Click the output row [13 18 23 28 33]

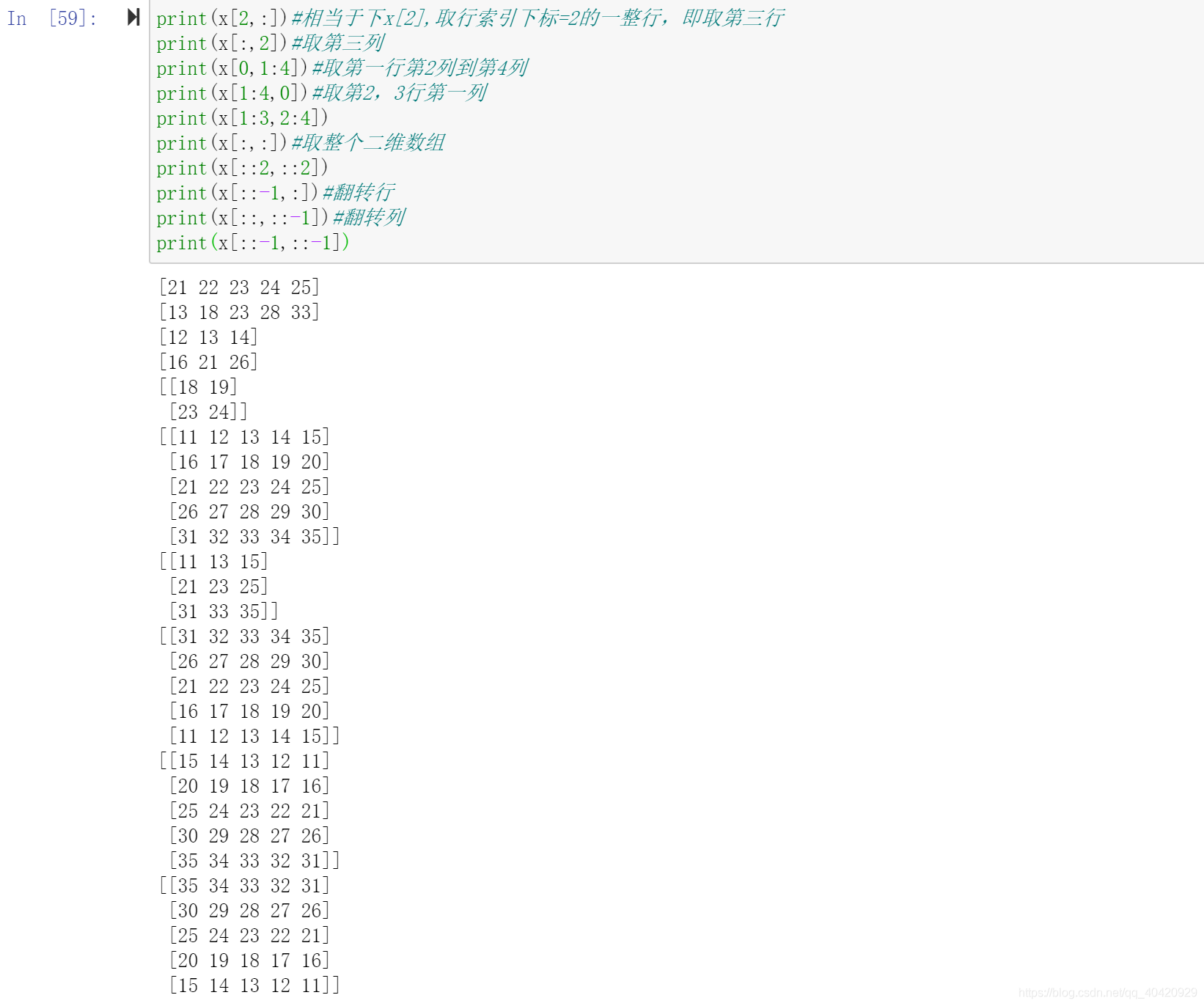point(239,312)
